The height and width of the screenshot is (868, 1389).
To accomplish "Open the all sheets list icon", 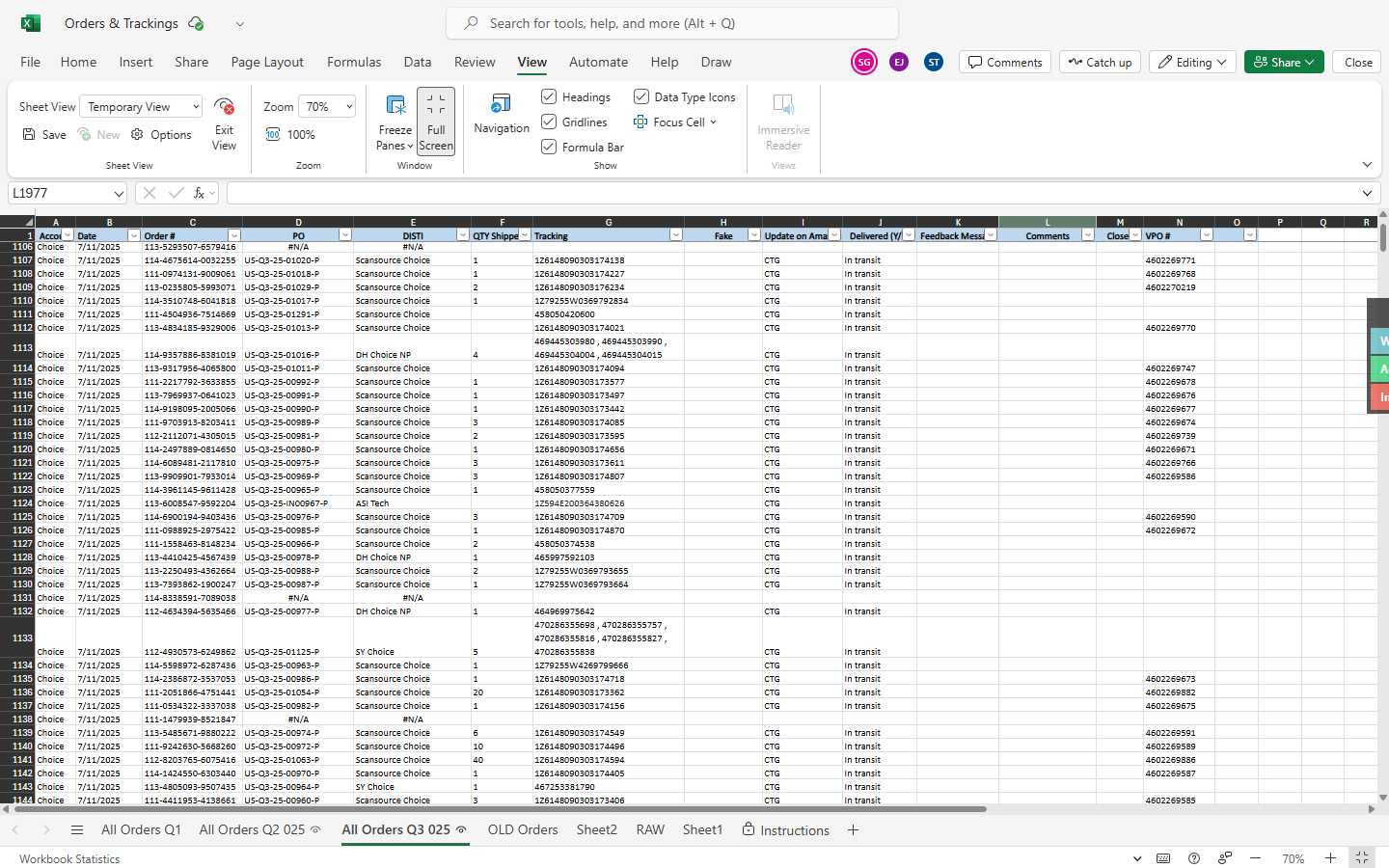I will coord(77,829).
